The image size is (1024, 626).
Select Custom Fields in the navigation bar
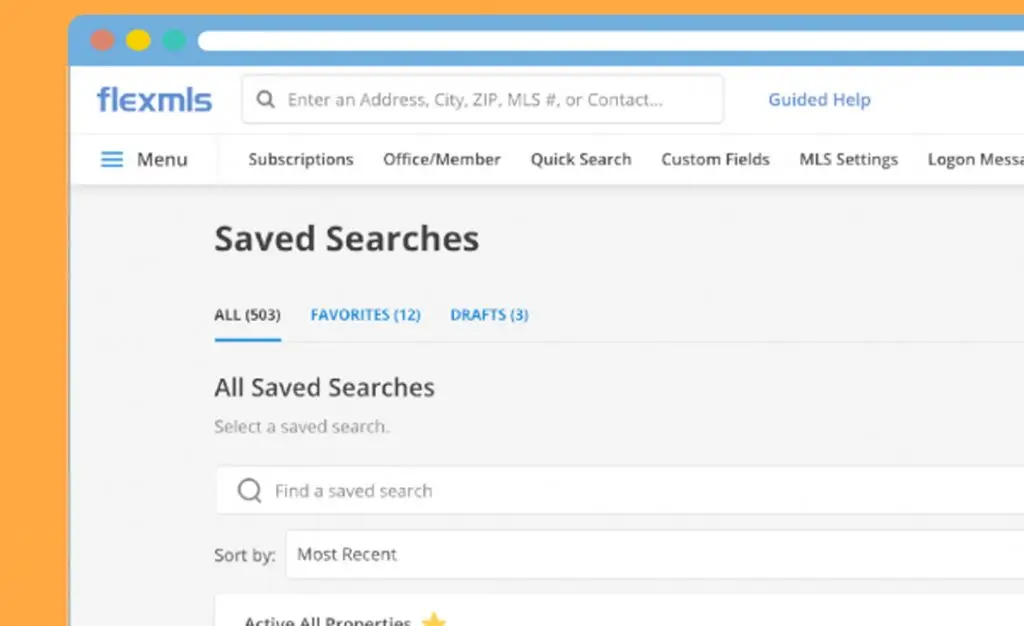715,159
